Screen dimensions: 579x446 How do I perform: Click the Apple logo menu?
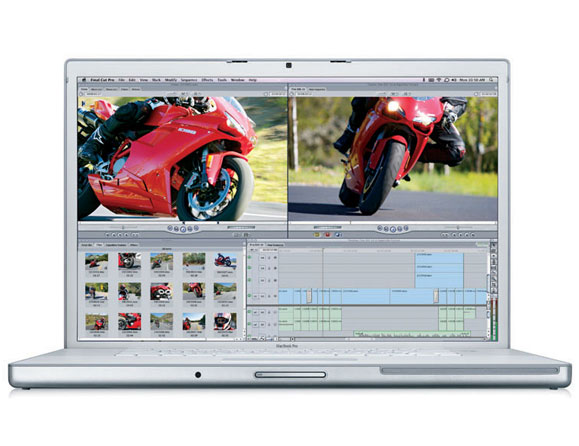[x=84, y=80]
